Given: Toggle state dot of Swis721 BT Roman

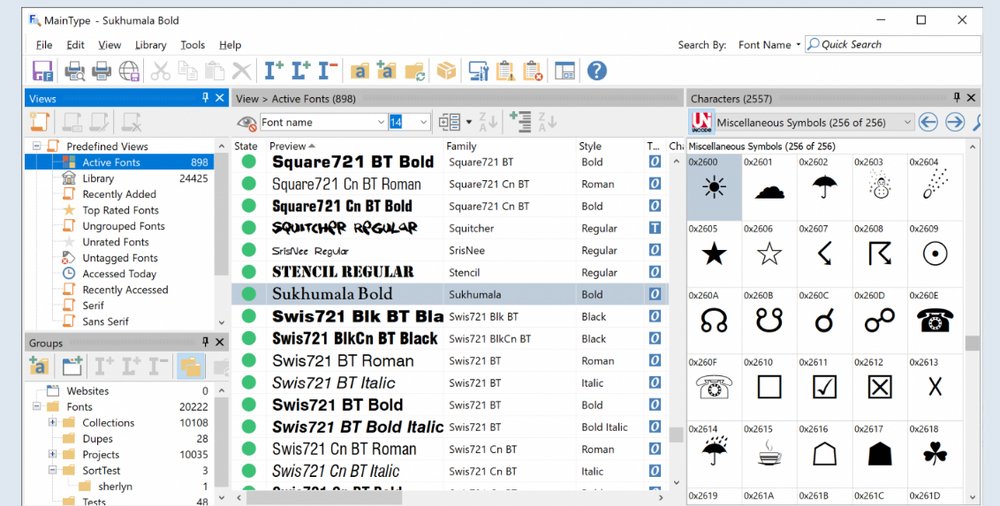Looking at the screenshot, I should click(249, 361).
